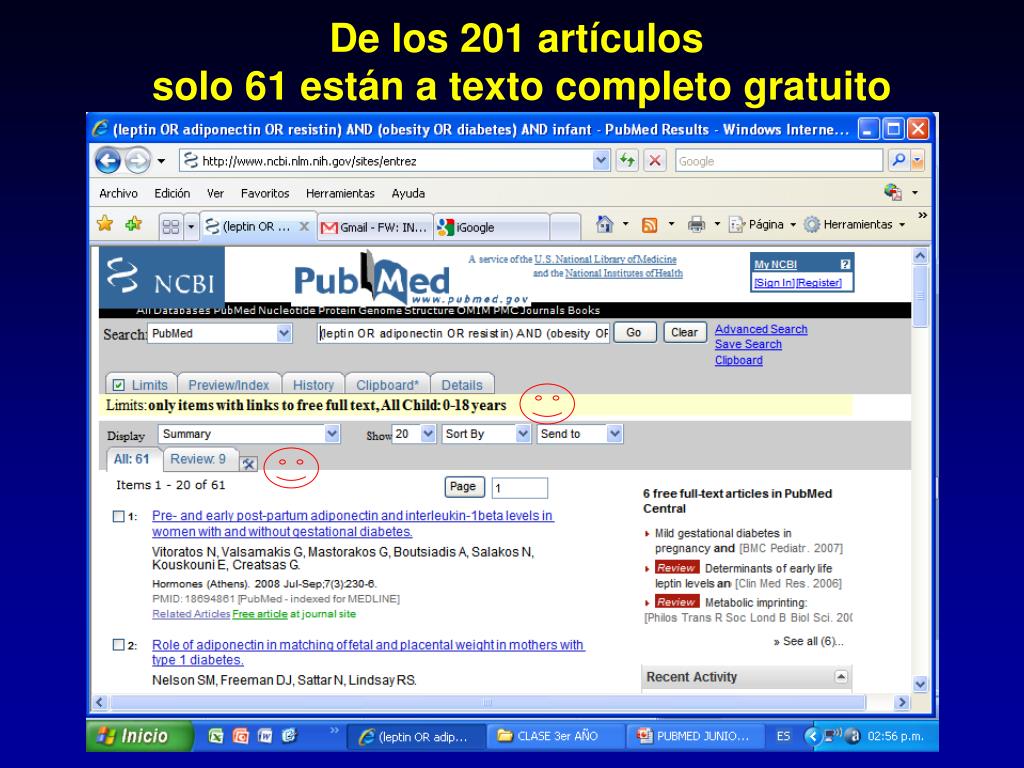Click the Save Search link
Viewport: 1024px width, 768px height.
pyautogui.click(x=748, y=344)
